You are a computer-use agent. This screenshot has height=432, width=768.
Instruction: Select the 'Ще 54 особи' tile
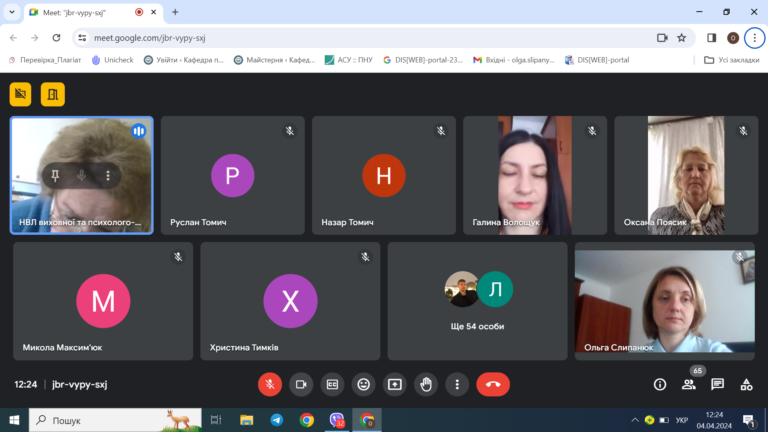click(478, 301)
